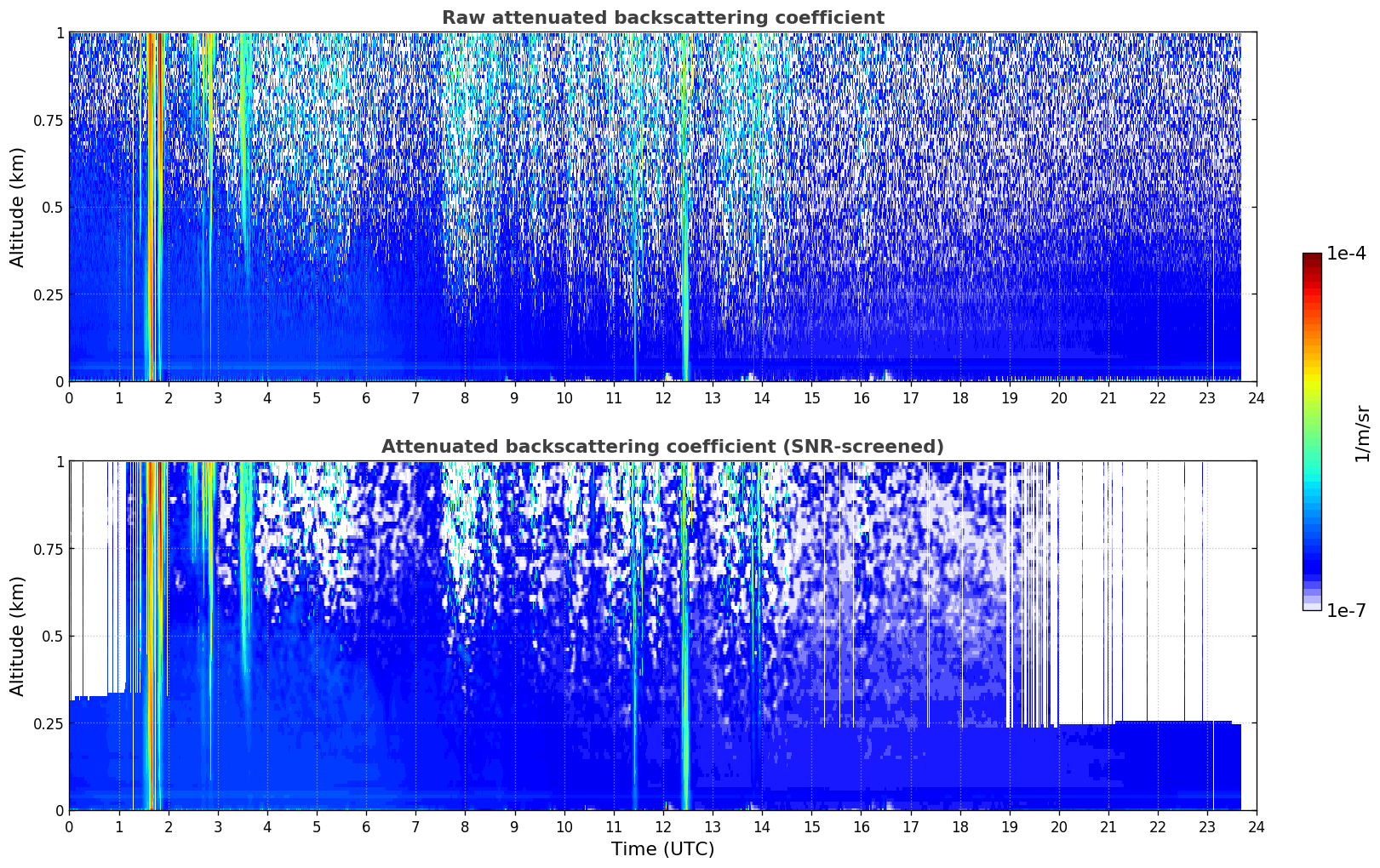The height and width of the screenshot is (868, 1380).
Task: Click the hour 6 tick on top plot axis
Action: click(366, 398)
